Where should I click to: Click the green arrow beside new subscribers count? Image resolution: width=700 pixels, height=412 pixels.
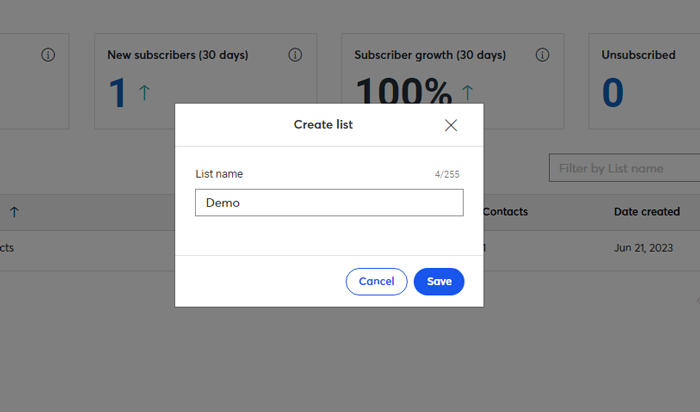144,93
